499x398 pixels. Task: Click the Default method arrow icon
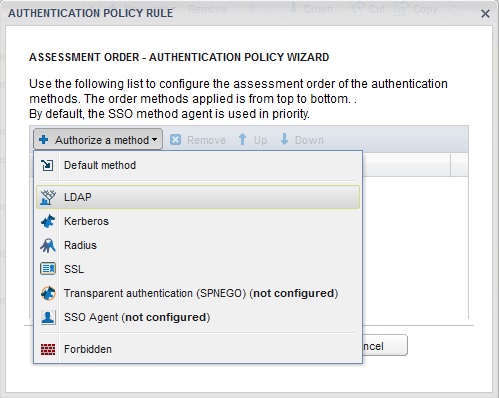pyautogui.click(x=47, y=165)
